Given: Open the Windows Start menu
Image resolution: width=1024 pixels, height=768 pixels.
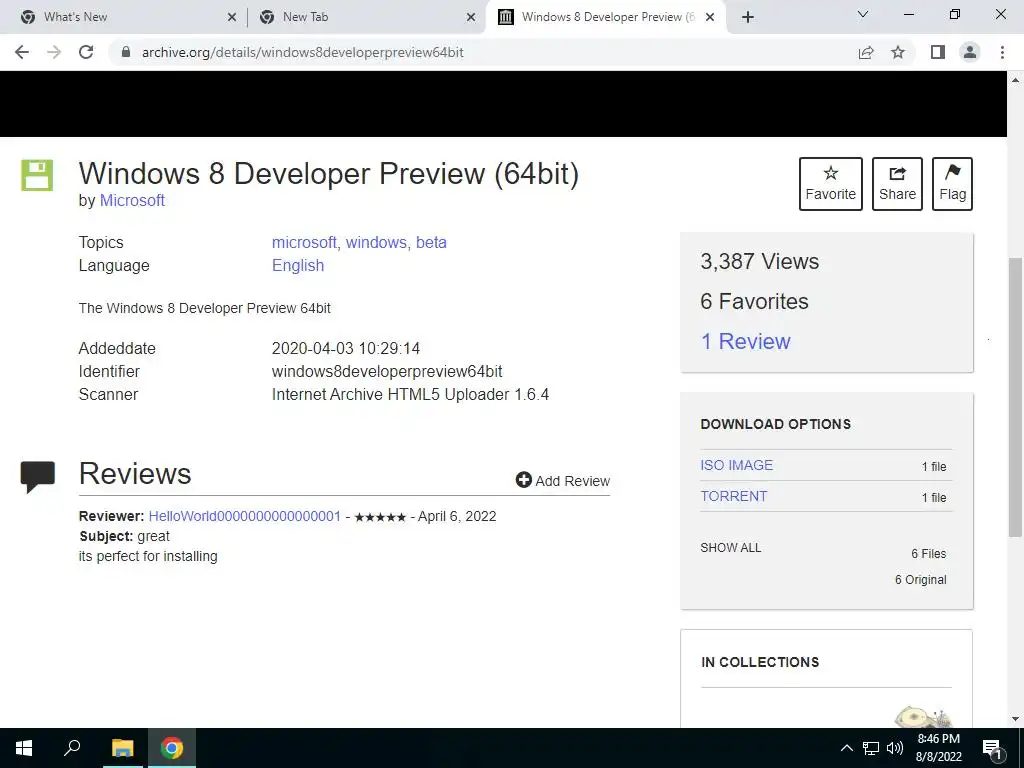Looking at the screenshot, I should tap(24, 748).
